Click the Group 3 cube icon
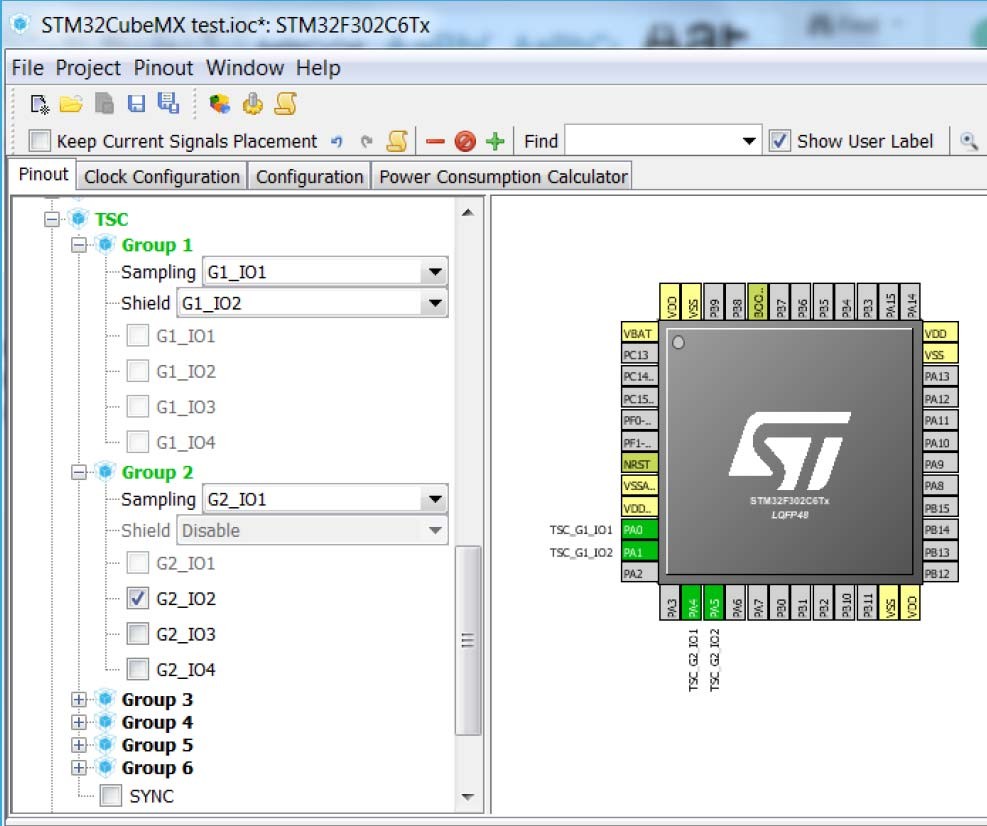This screenshot has height=826, width=987. [x=106, y=699]
